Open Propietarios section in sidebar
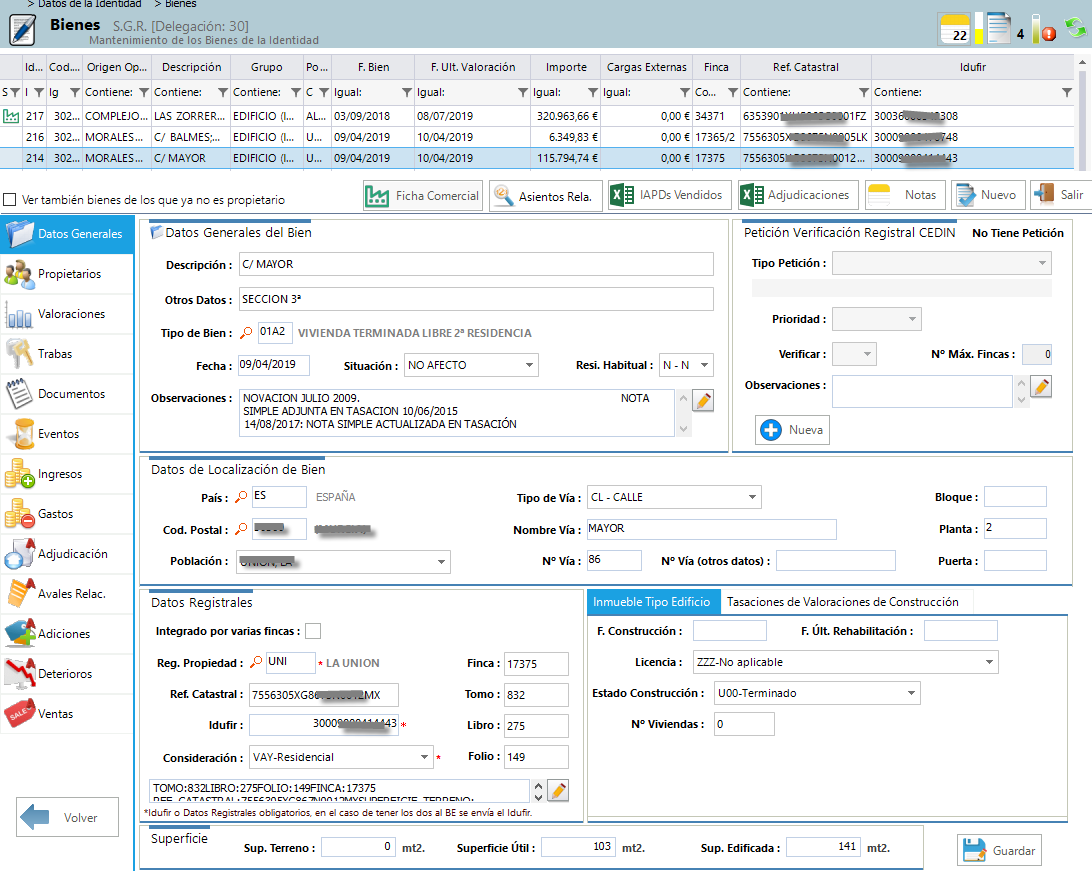This screenshot has height=873, width=1092. tap(67, 274)
